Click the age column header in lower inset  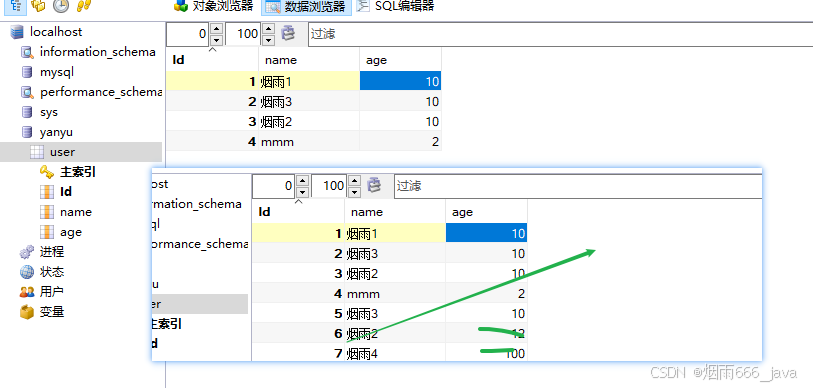click(486, 212)
